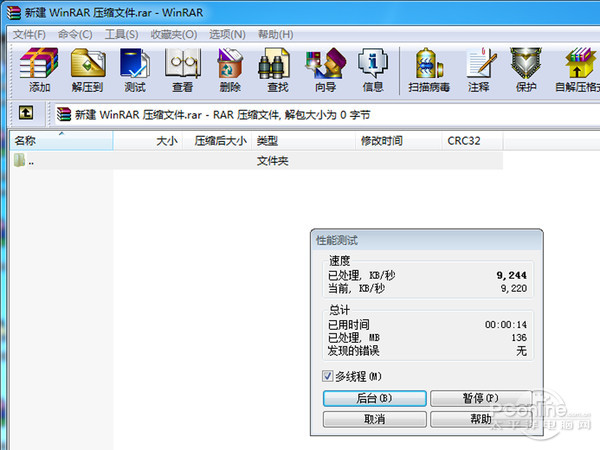This screenshot has height=450, width=600.
Task: Open the 帮助(H) menu
Action: coord(276,34)
